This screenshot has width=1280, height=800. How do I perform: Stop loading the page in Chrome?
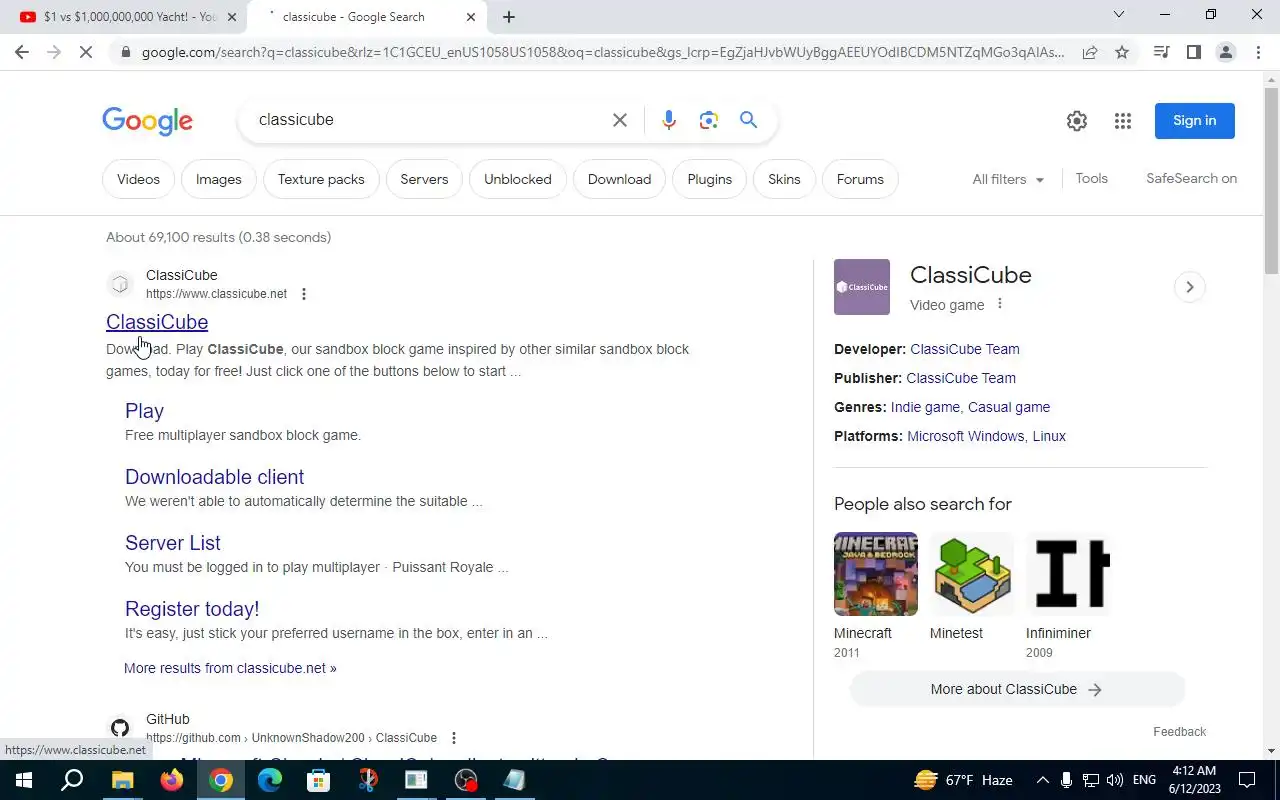[x=86, y=52]
